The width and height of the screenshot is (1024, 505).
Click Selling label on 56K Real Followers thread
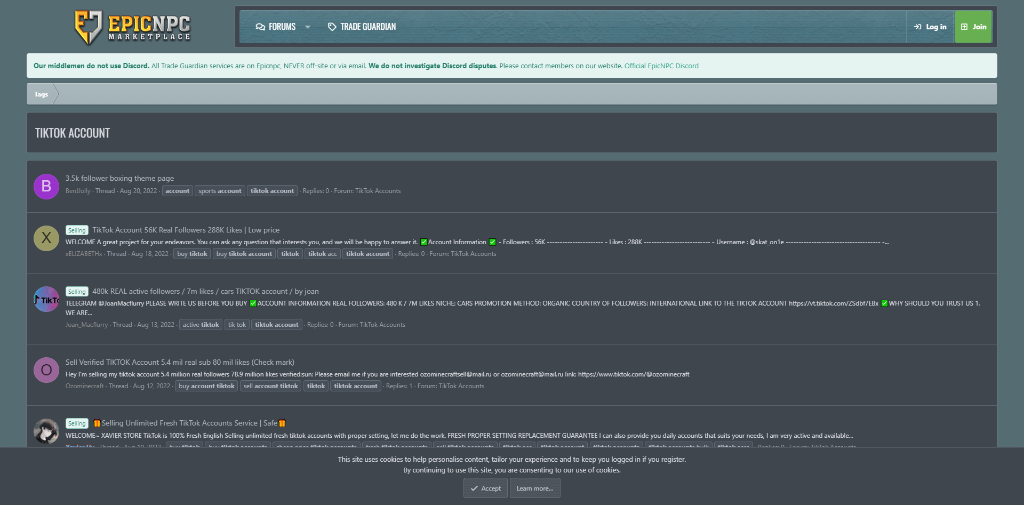tap(76, 230)
